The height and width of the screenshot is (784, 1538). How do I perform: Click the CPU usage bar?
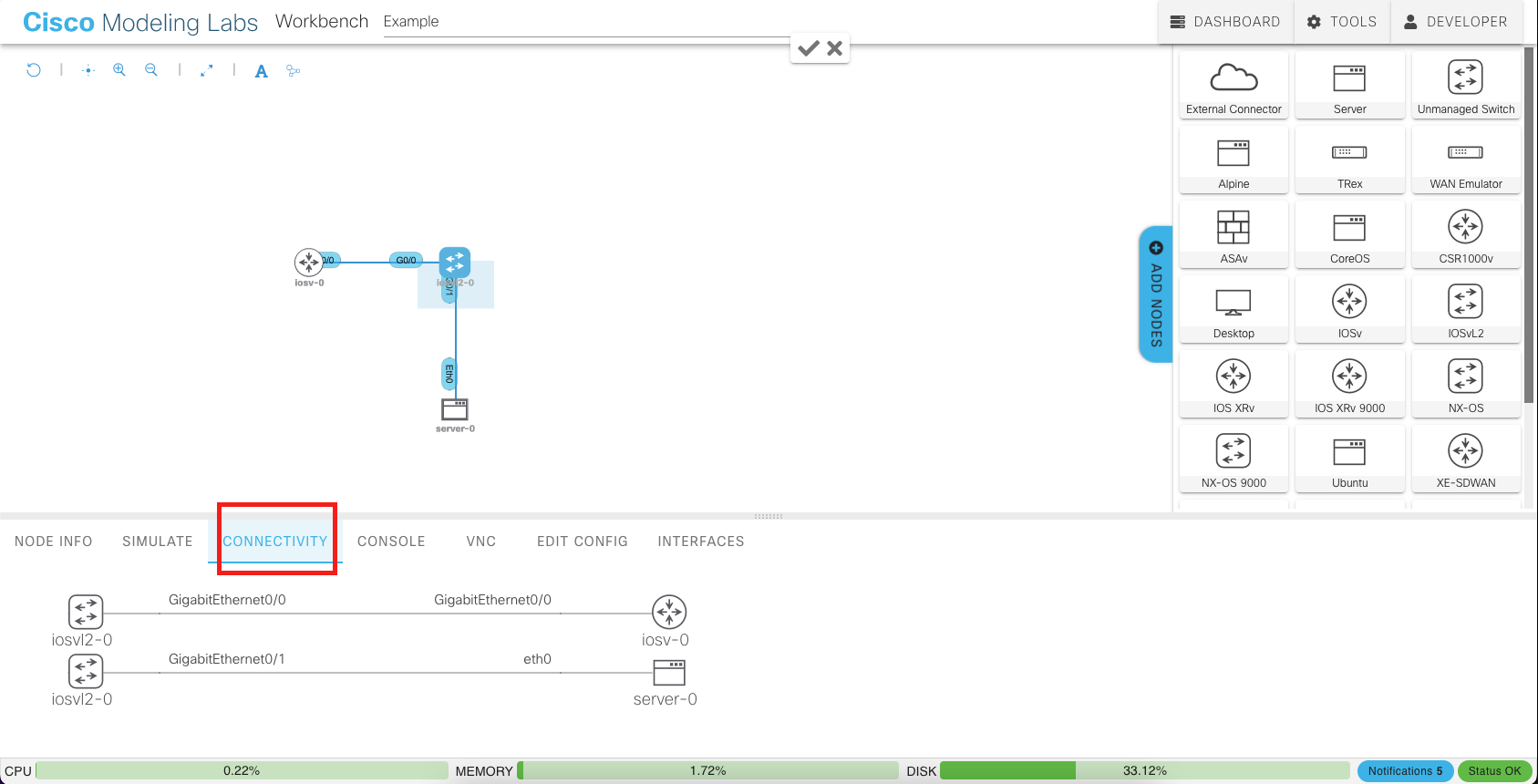coord(242,771)
